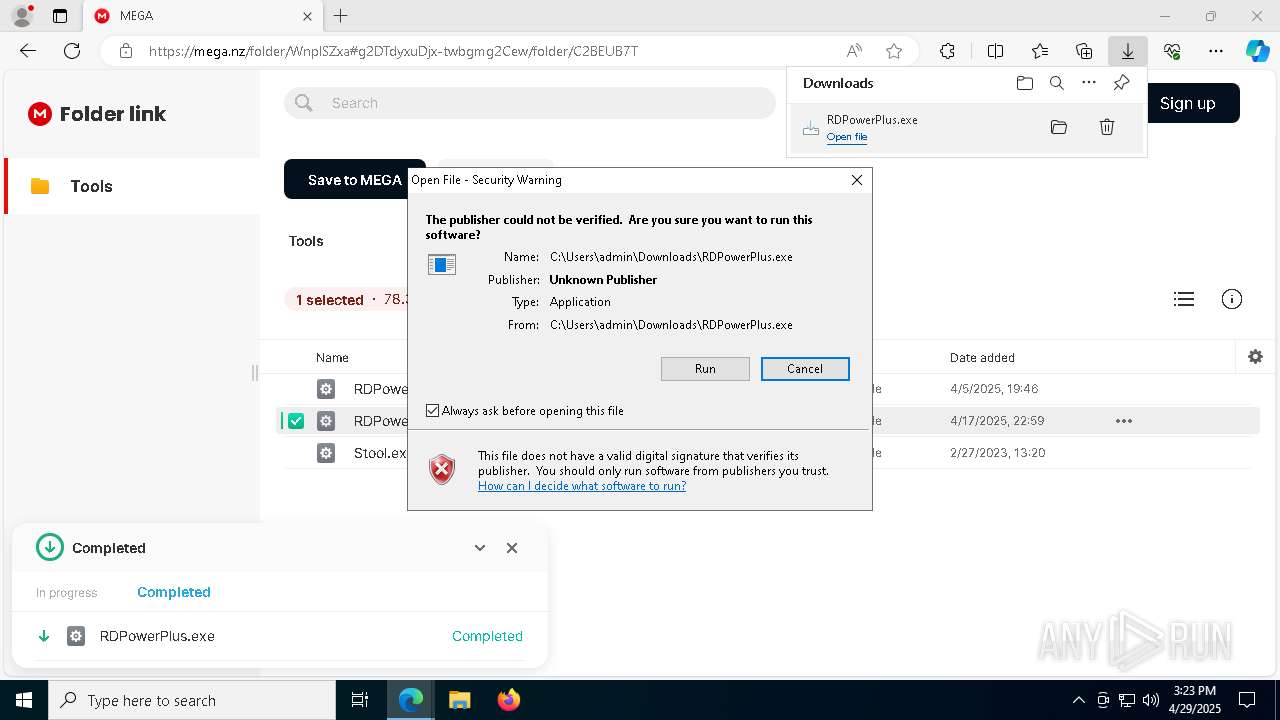Add page to favorites with star icon

coord(894,51)
